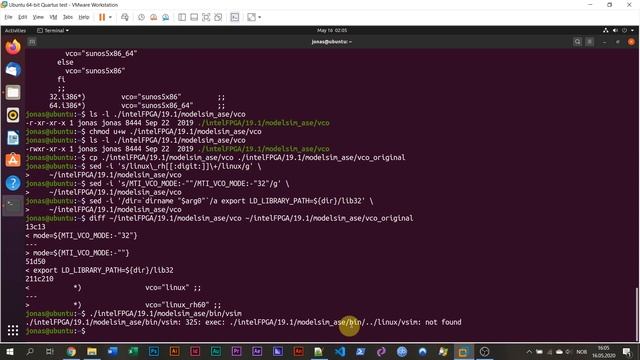
Task: Launch Firefox from the Ubuntu dock
Action: (13, 47)
